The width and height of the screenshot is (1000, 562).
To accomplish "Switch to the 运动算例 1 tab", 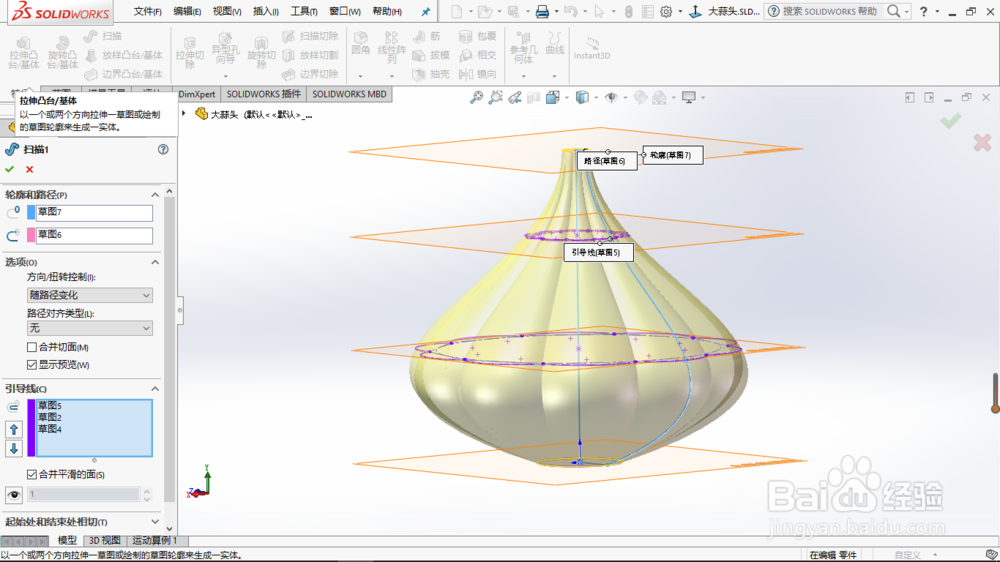I will point(155,540).
